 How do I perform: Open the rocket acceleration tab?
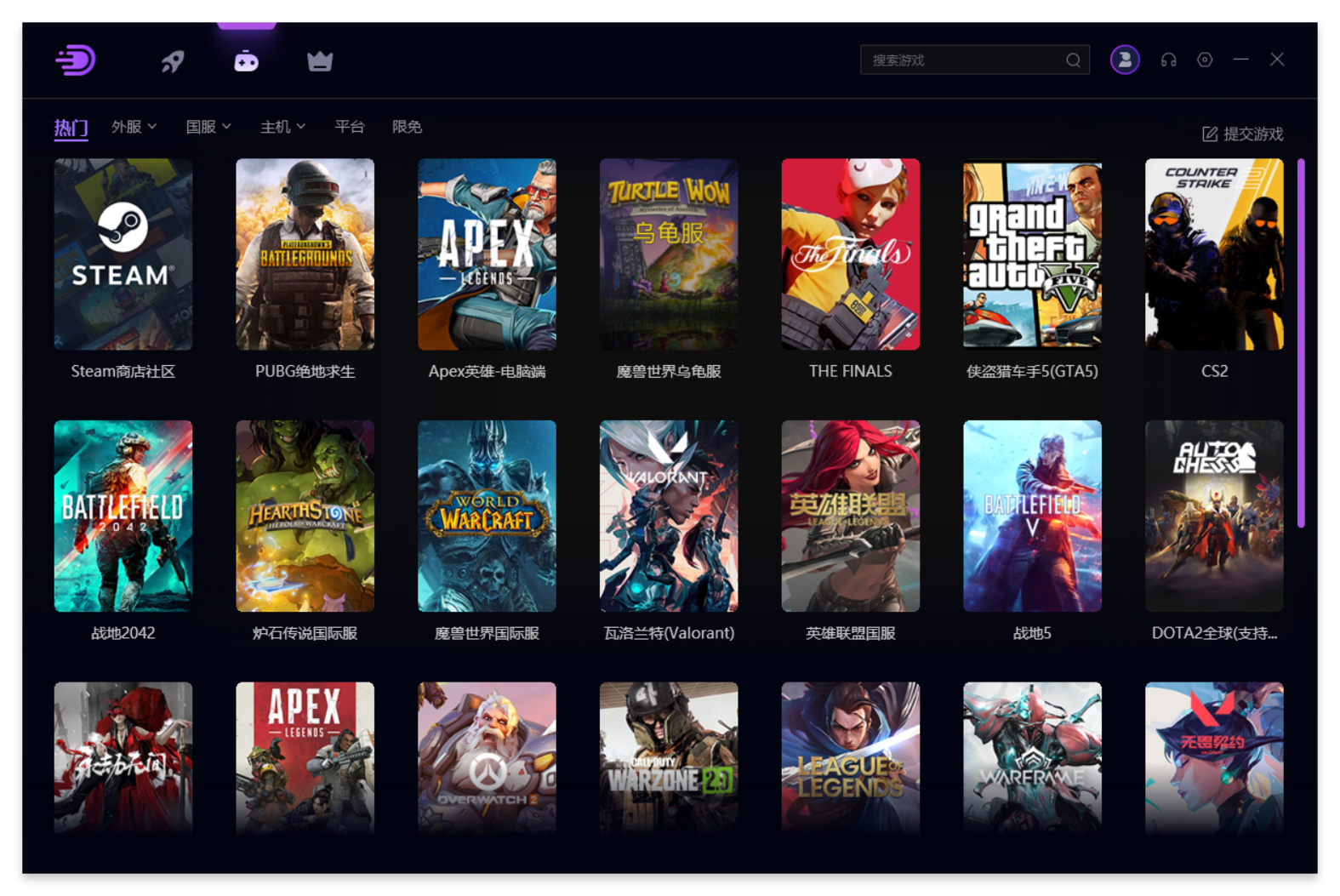[x=173, y=61]
